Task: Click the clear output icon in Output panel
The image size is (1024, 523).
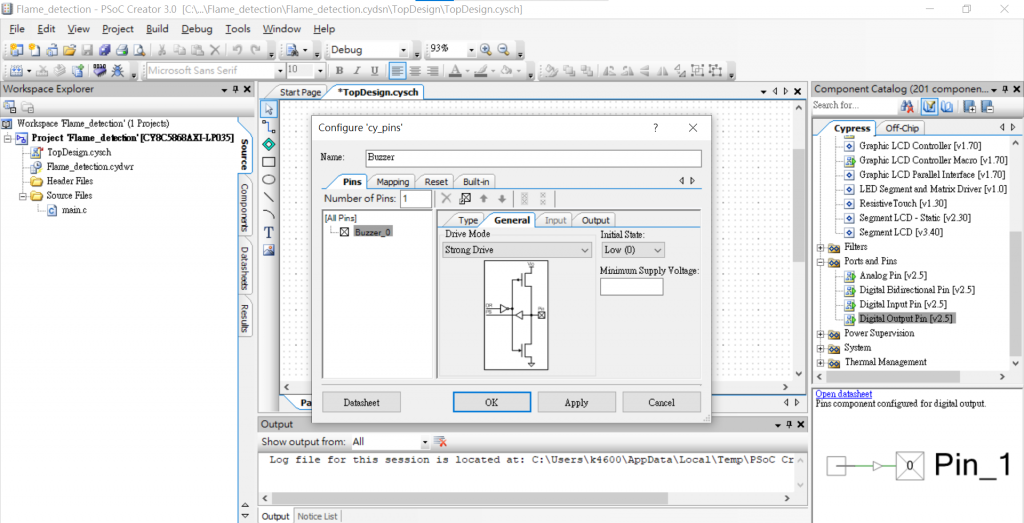Action: (440, 441)
